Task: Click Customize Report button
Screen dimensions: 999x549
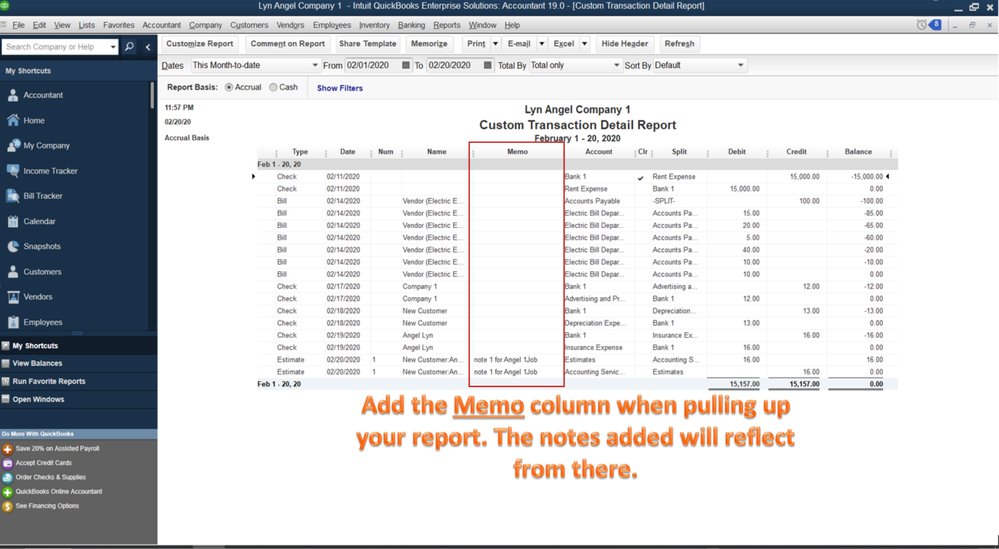Action: click(x=200, y=44)
